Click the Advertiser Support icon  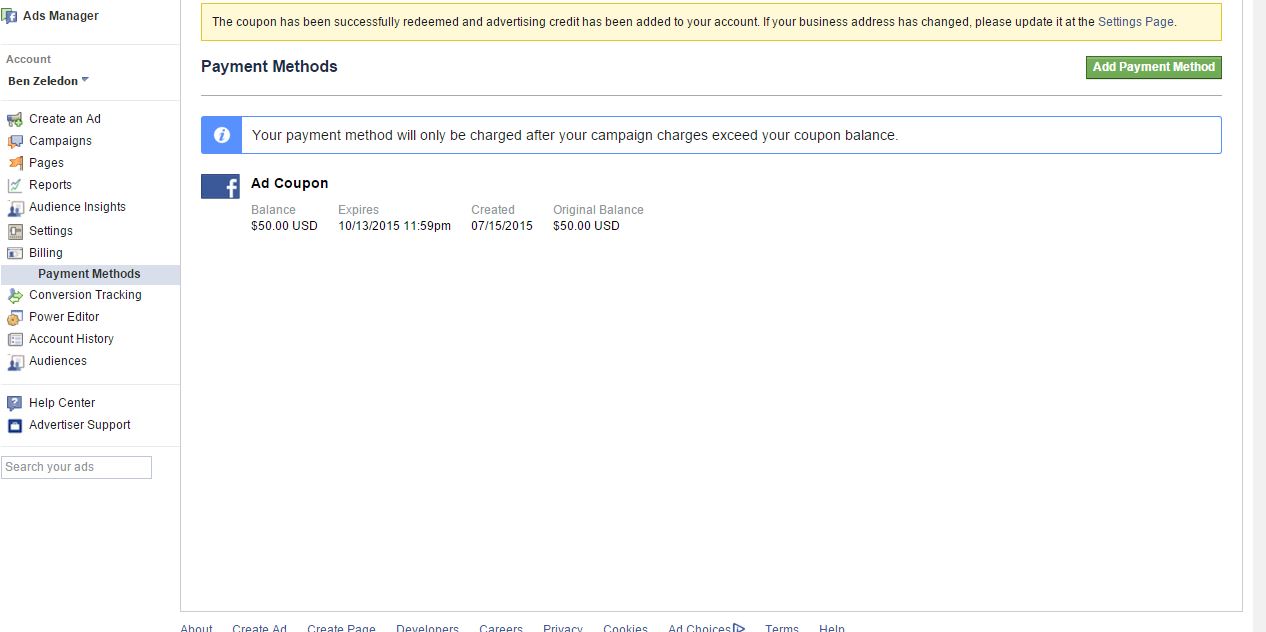[x=15, y=425]
